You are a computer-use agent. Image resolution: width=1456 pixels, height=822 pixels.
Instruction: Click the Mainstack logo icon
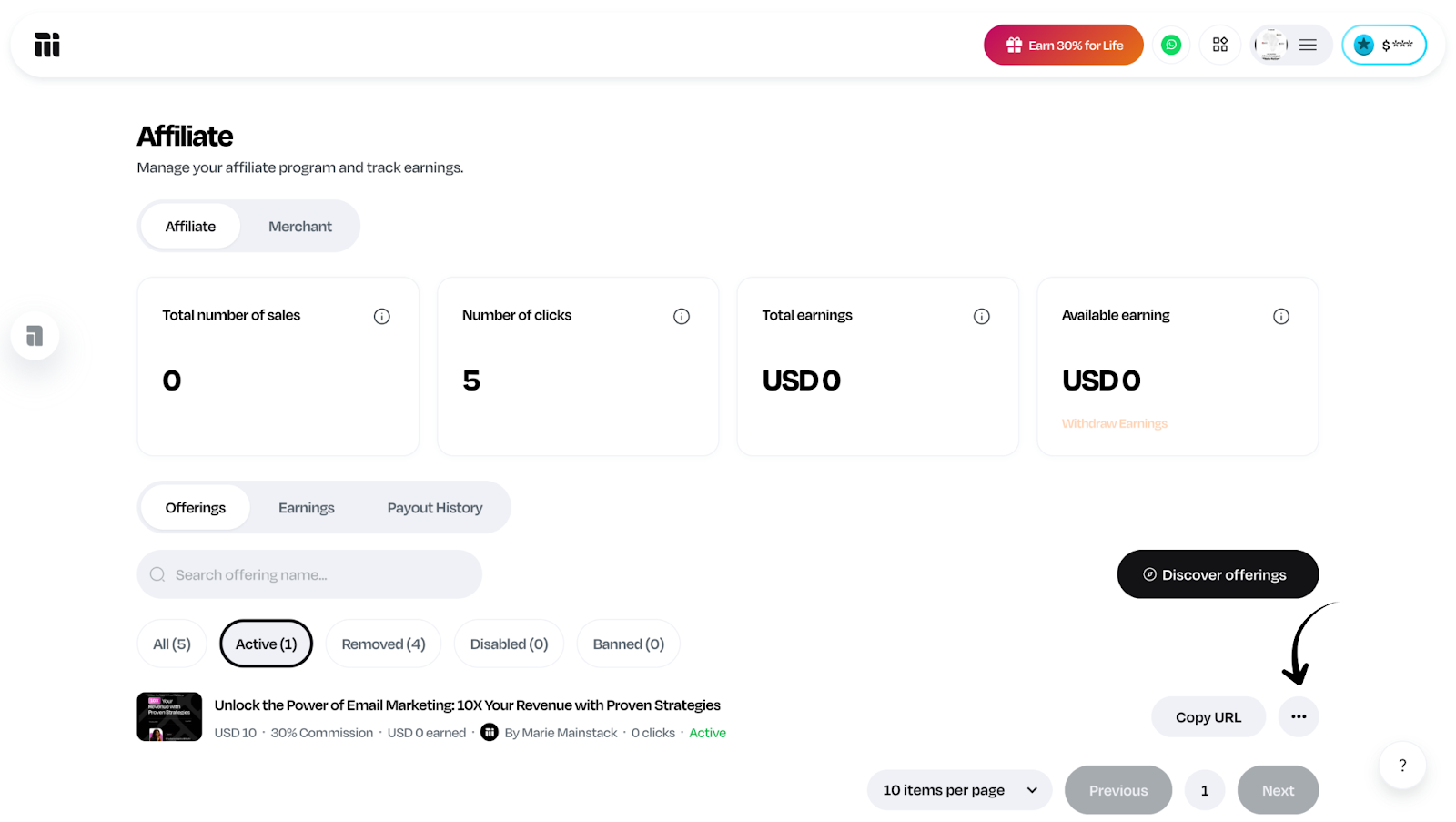[x=47, y=45]
